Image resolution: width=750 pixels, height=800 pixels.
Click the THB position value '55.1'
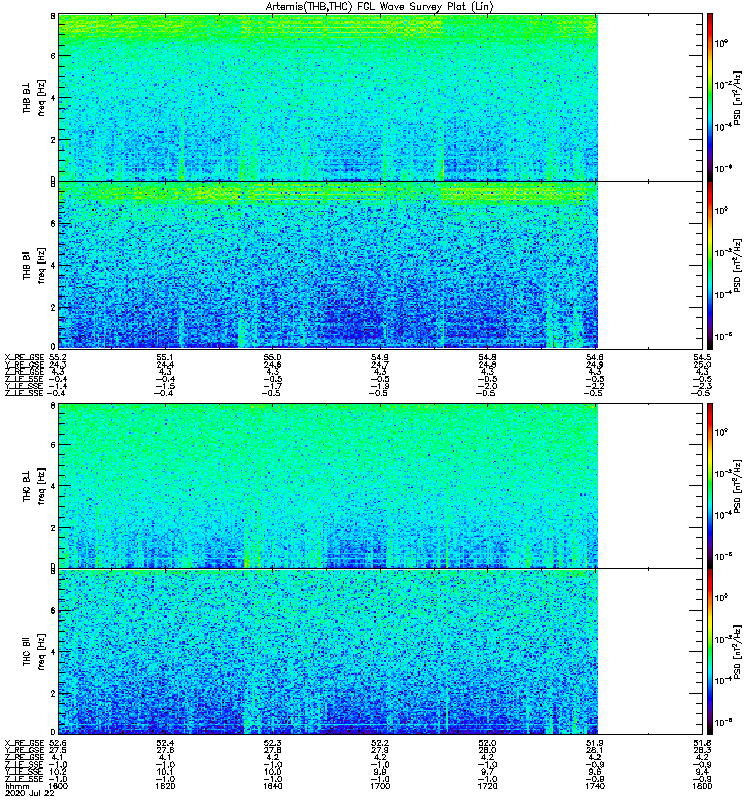click(x=165, y=357)
